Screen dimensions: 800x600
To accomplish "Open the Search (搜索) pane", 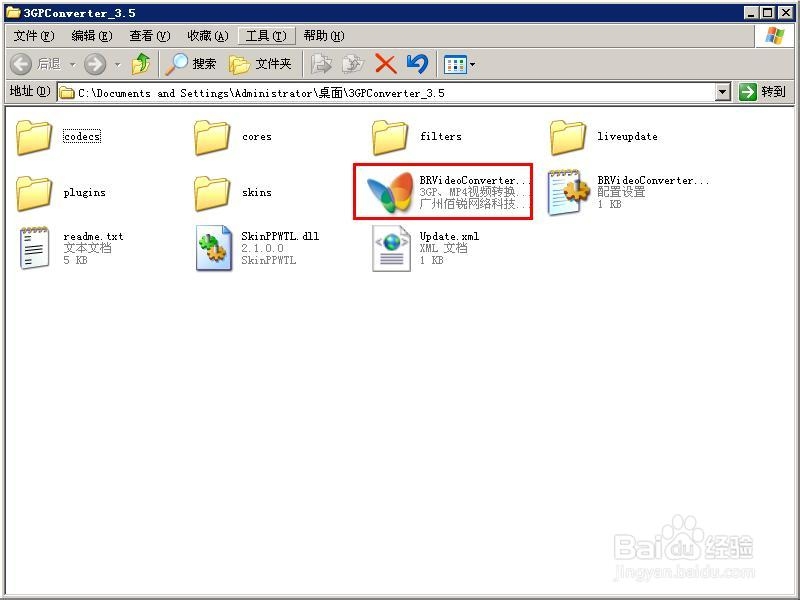I will click(x=190, y=64).
